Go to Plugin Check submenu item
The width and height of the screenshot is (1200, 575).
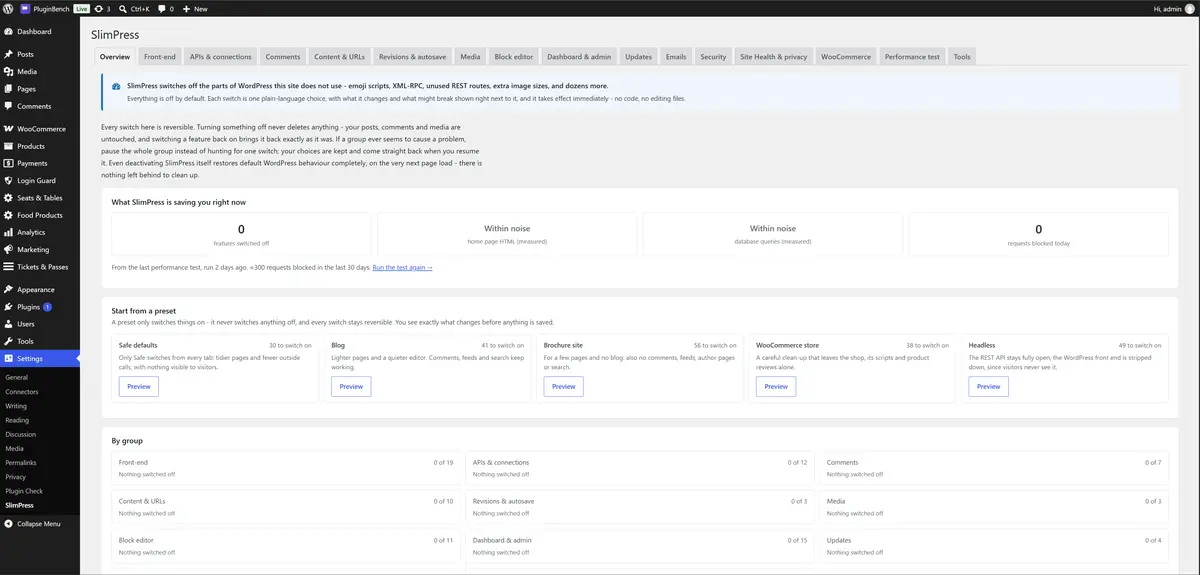pos(22,491)
